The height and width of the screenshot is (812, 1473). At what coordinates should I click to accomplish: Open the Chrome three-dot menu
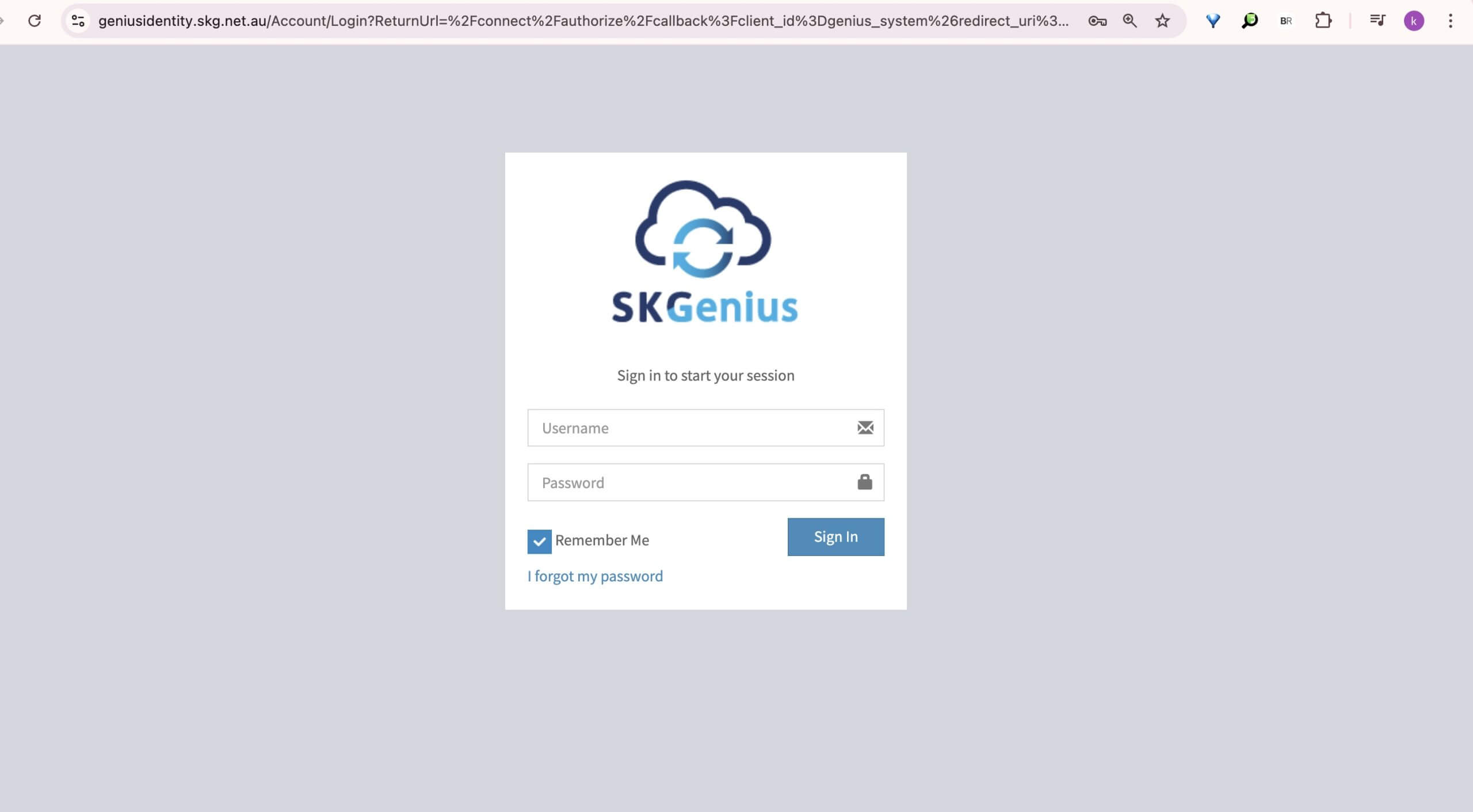click(x=1451, y=21)
